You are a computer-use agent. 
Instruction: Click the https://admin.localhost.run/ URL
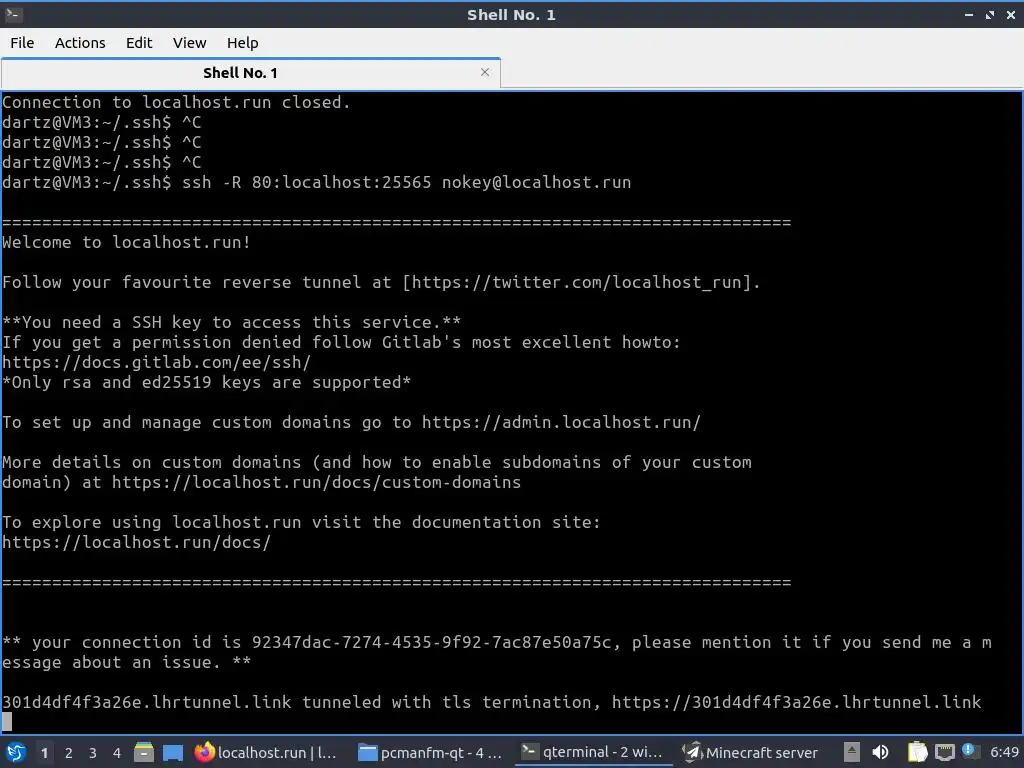point(561,422)
